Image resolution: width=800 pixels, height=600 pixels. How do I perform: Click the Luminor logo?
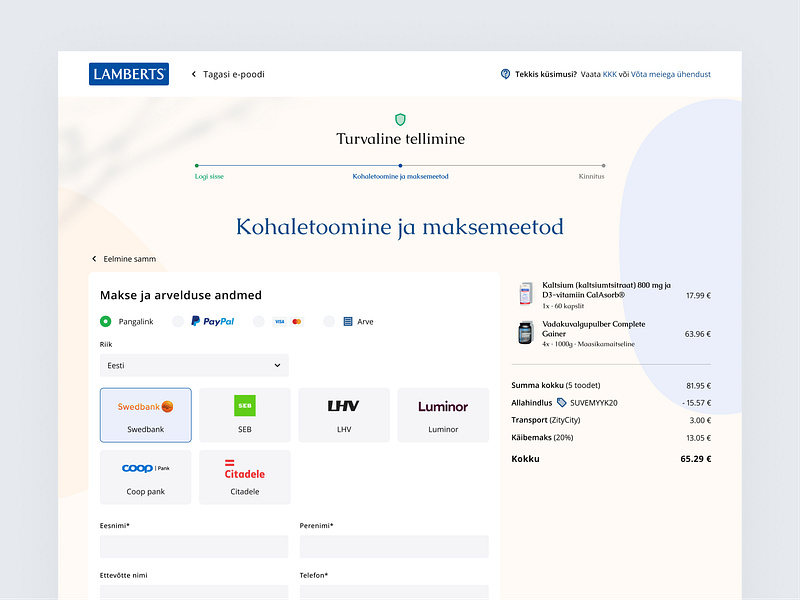pos(443,407)
